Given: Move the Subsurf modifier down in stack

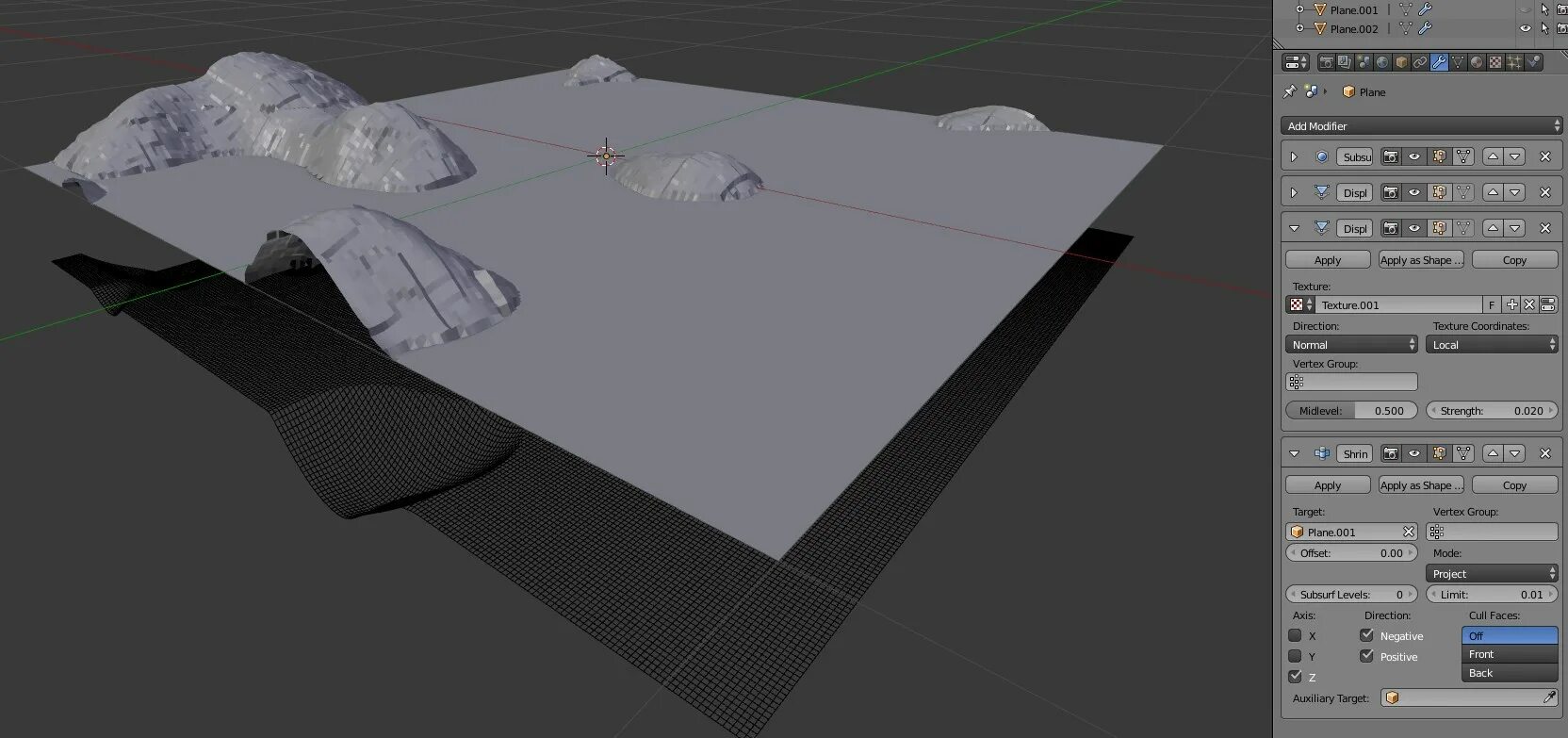Looking at the screenshot, I should pos(1515,156).
